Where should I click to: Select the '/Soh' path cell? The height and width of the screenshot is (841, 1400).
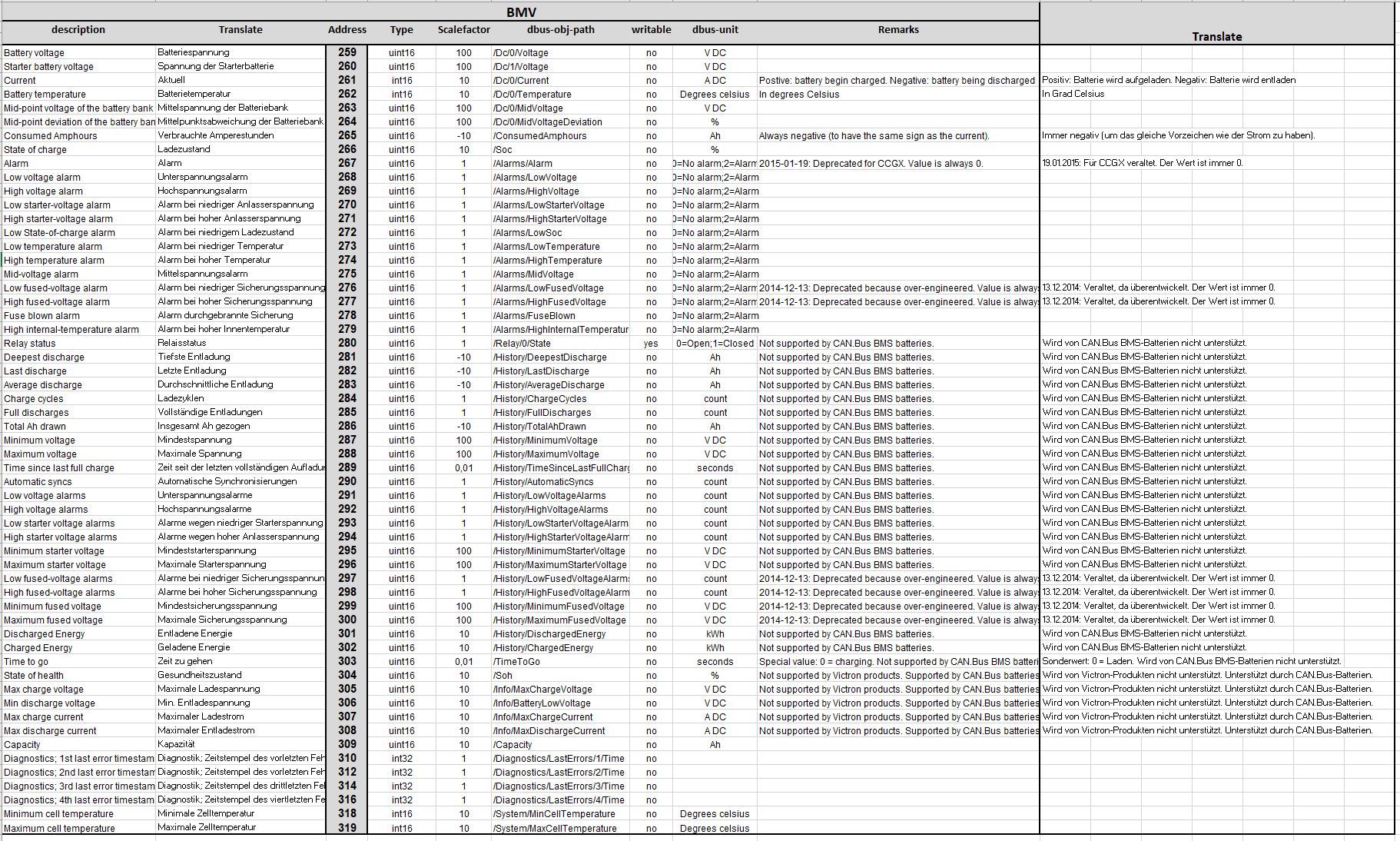561,676
